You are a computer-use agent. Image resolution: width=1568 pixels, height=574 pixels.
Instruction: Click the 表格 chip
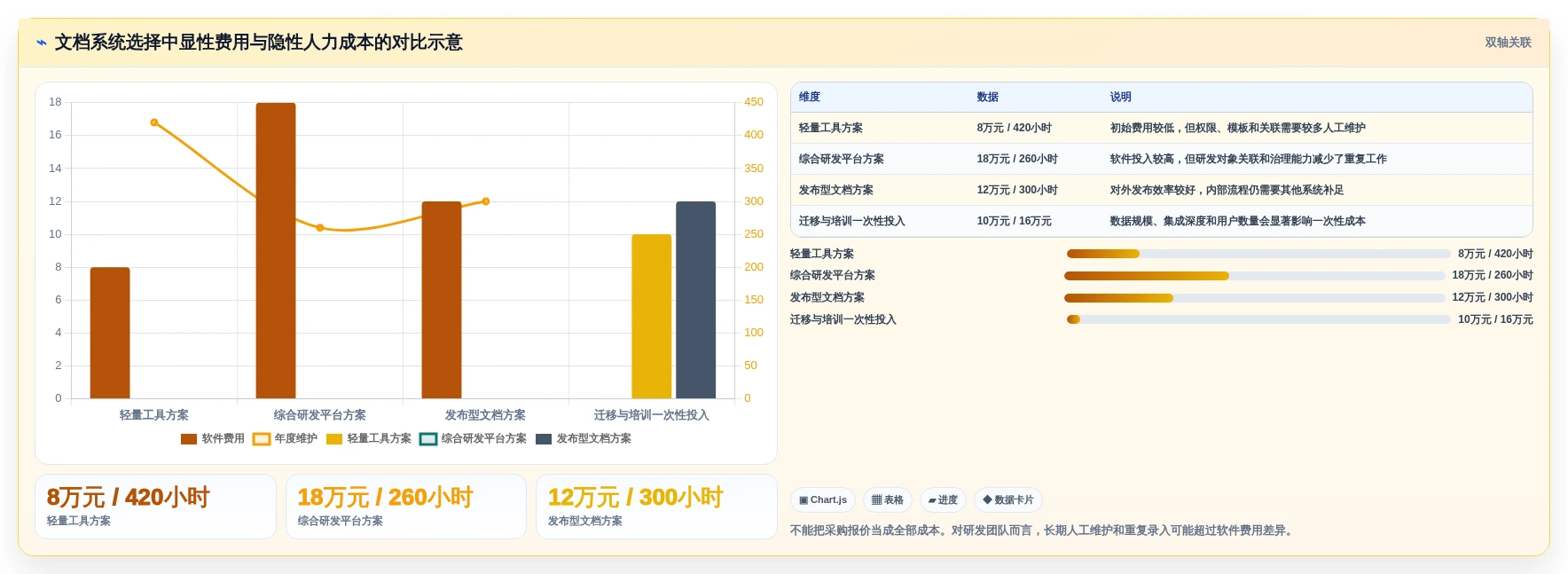(888, 500)
